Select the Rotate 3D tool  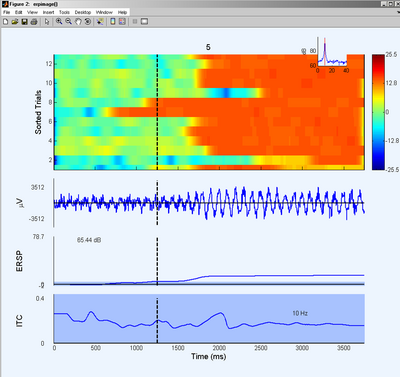coord(88,22)
